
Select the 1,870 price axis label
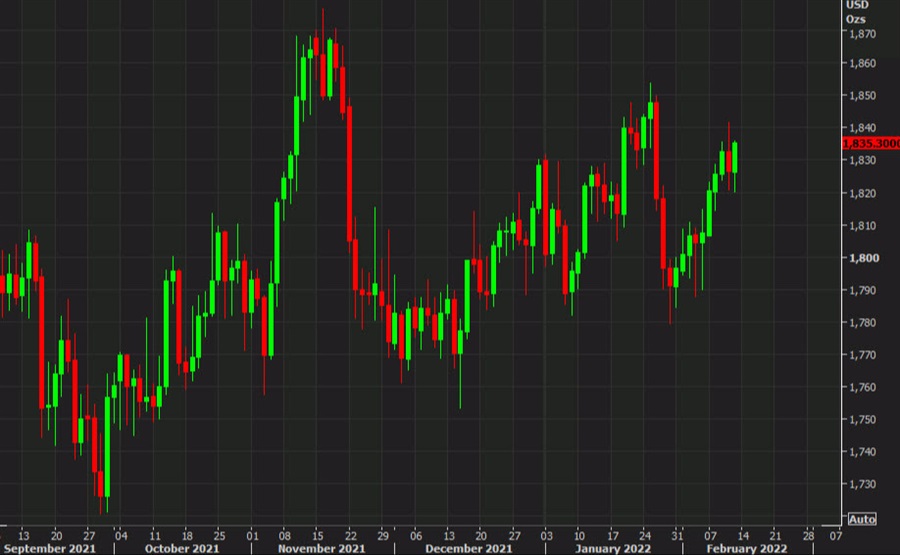[863, 34]
